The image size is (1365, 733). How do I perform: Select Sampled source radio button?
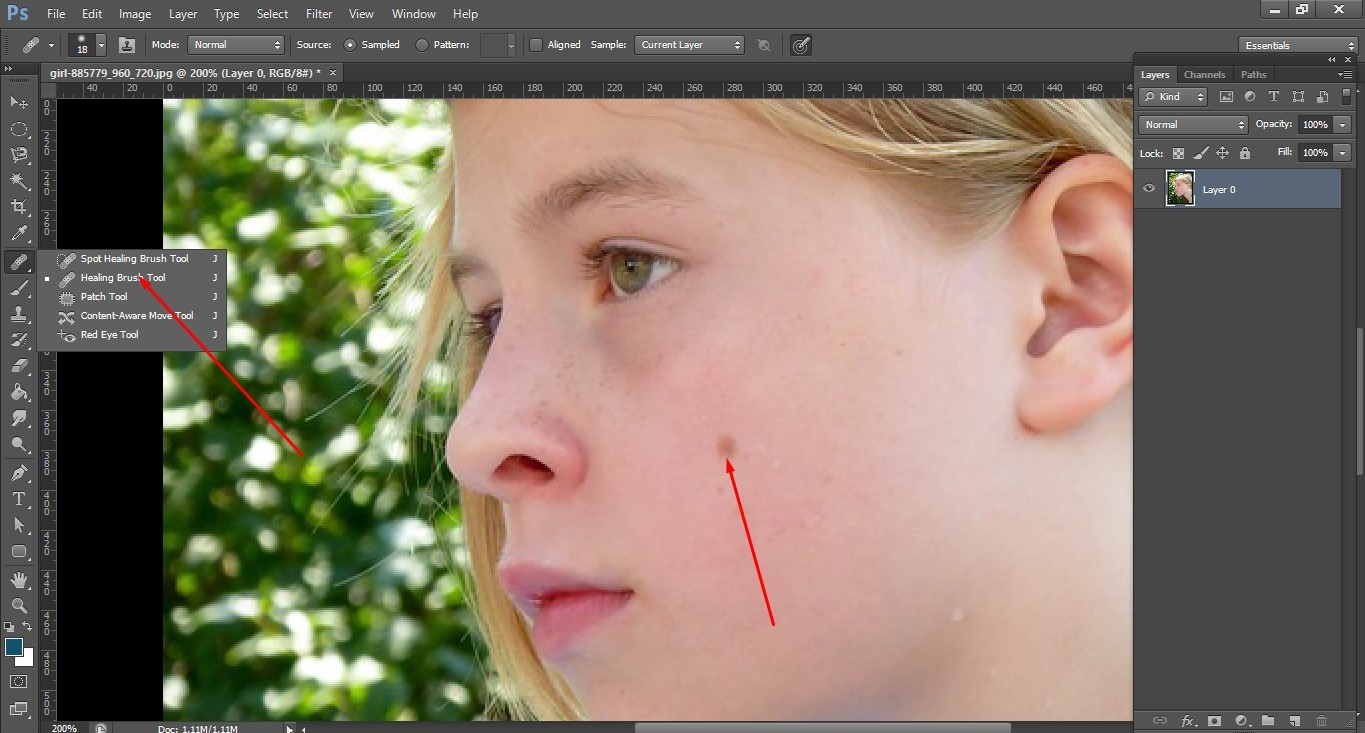pyautogui.click(x=350, y=45)
